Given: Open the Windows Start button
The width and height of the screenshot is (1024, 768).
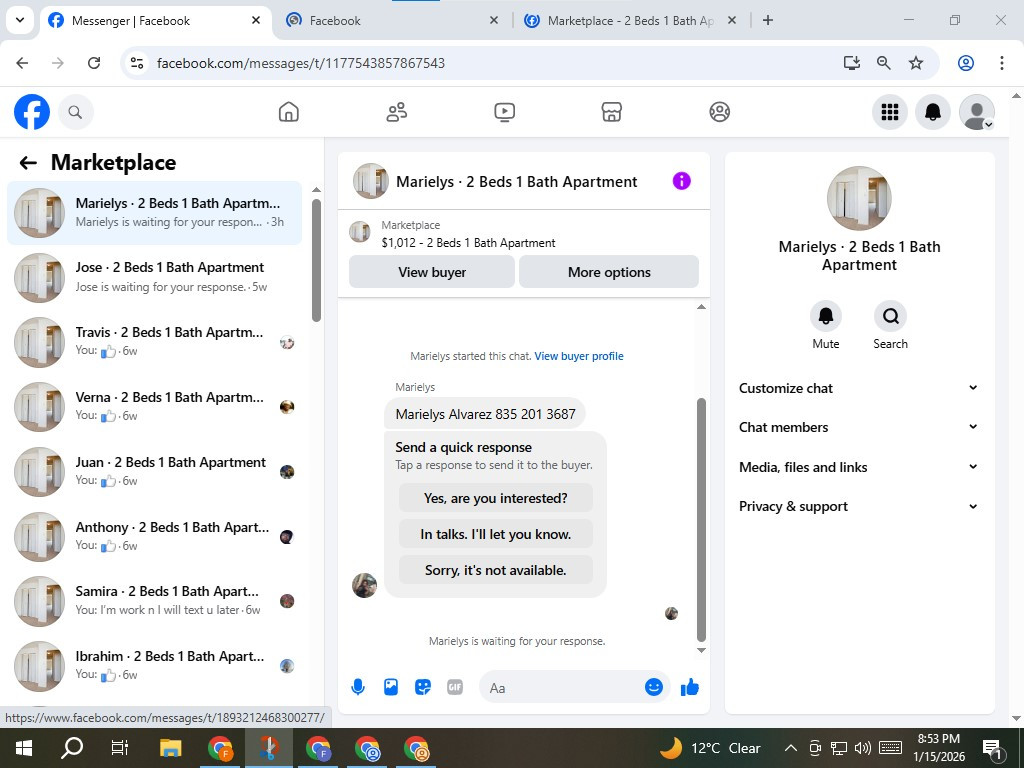Looking at the screenshot, I should 24,748.
